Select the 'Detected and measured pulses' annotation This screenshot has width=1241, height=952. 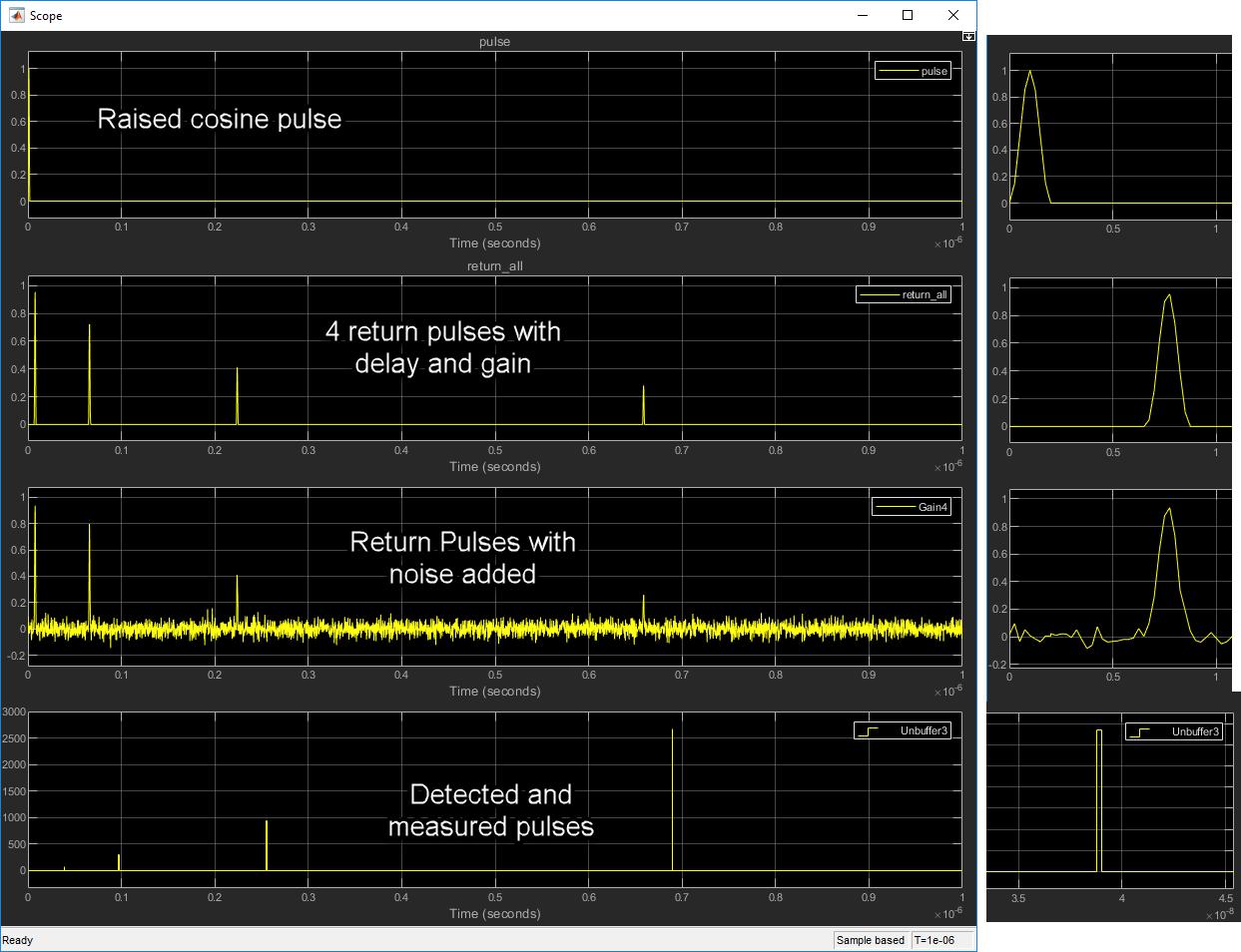(490, 810)
